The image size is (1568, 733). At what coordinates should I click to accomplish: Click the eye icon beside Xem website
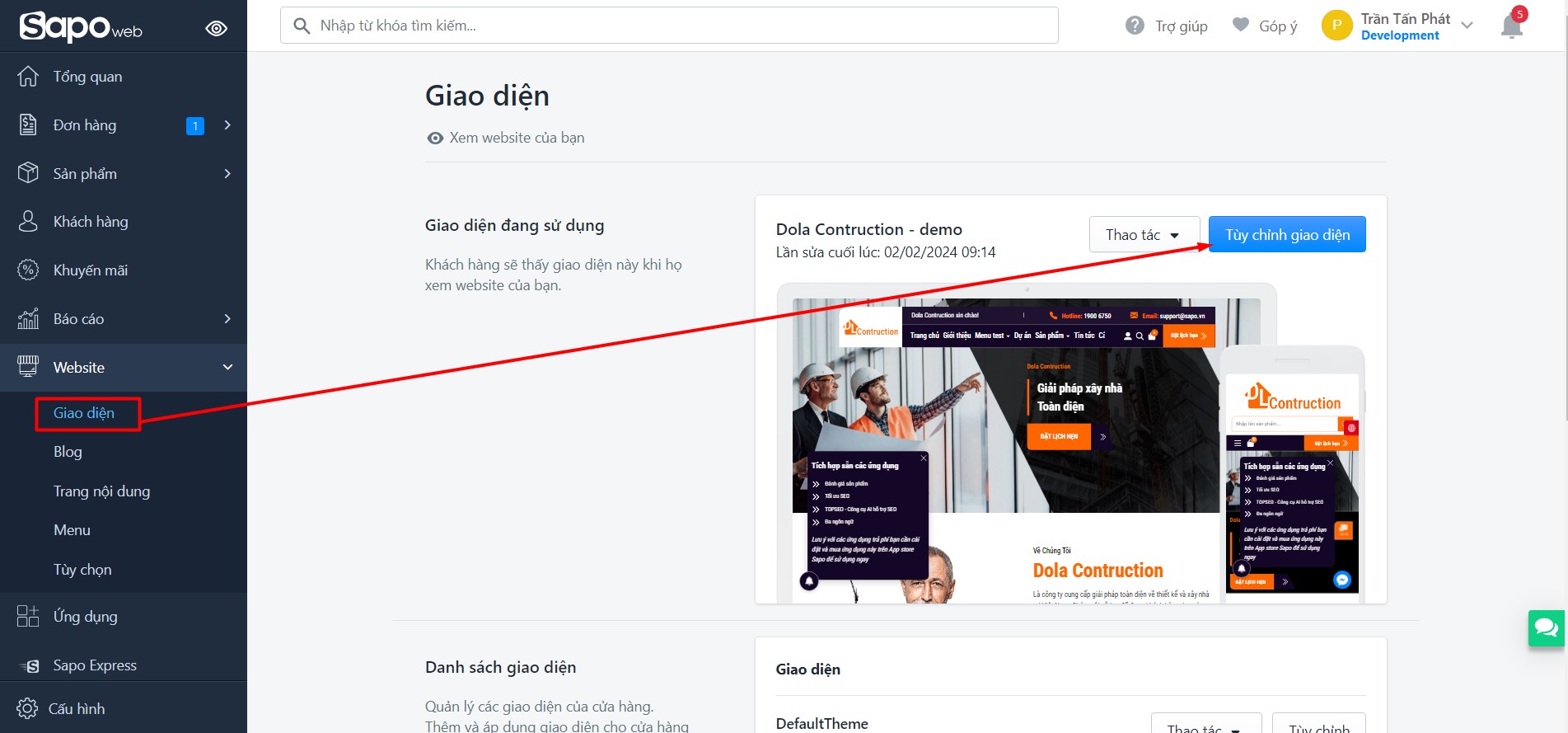pos(435,138)
